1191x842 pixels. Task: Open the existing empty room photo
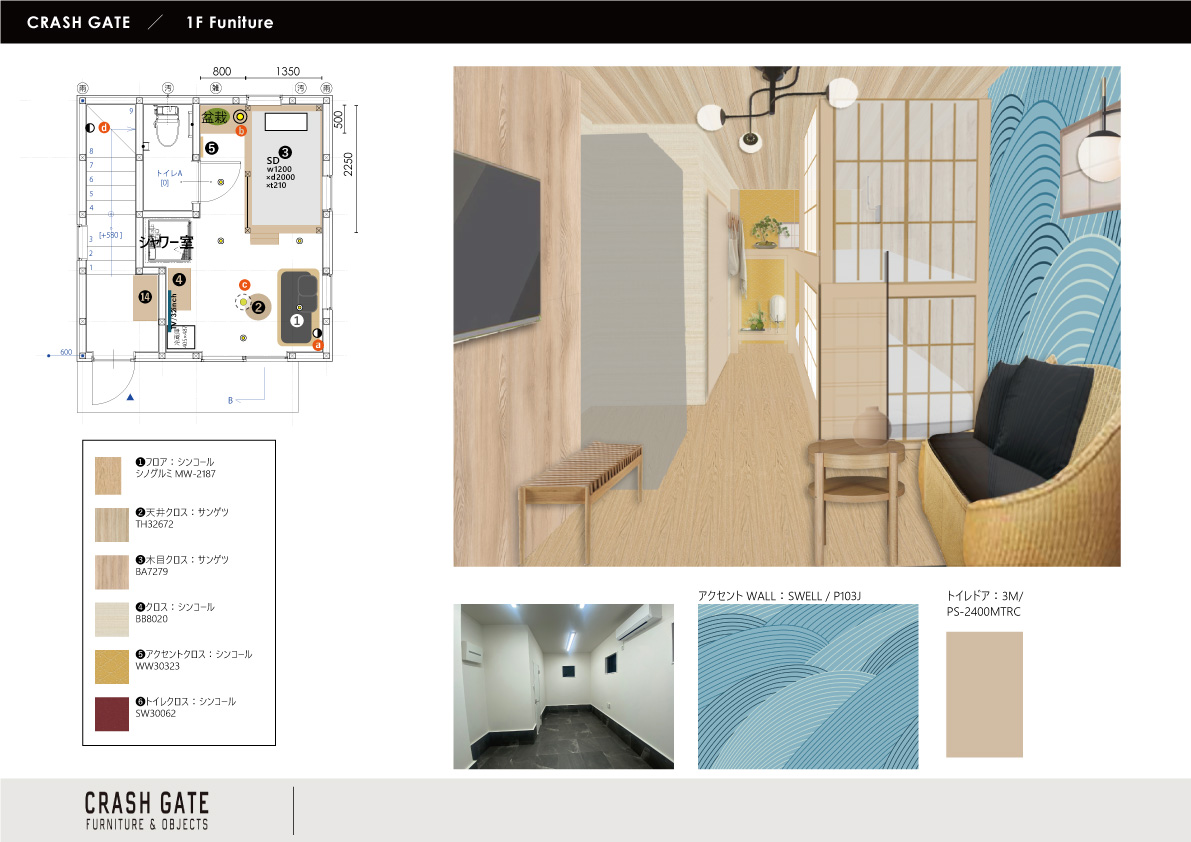pyautogui.click(x=563, y=686)
